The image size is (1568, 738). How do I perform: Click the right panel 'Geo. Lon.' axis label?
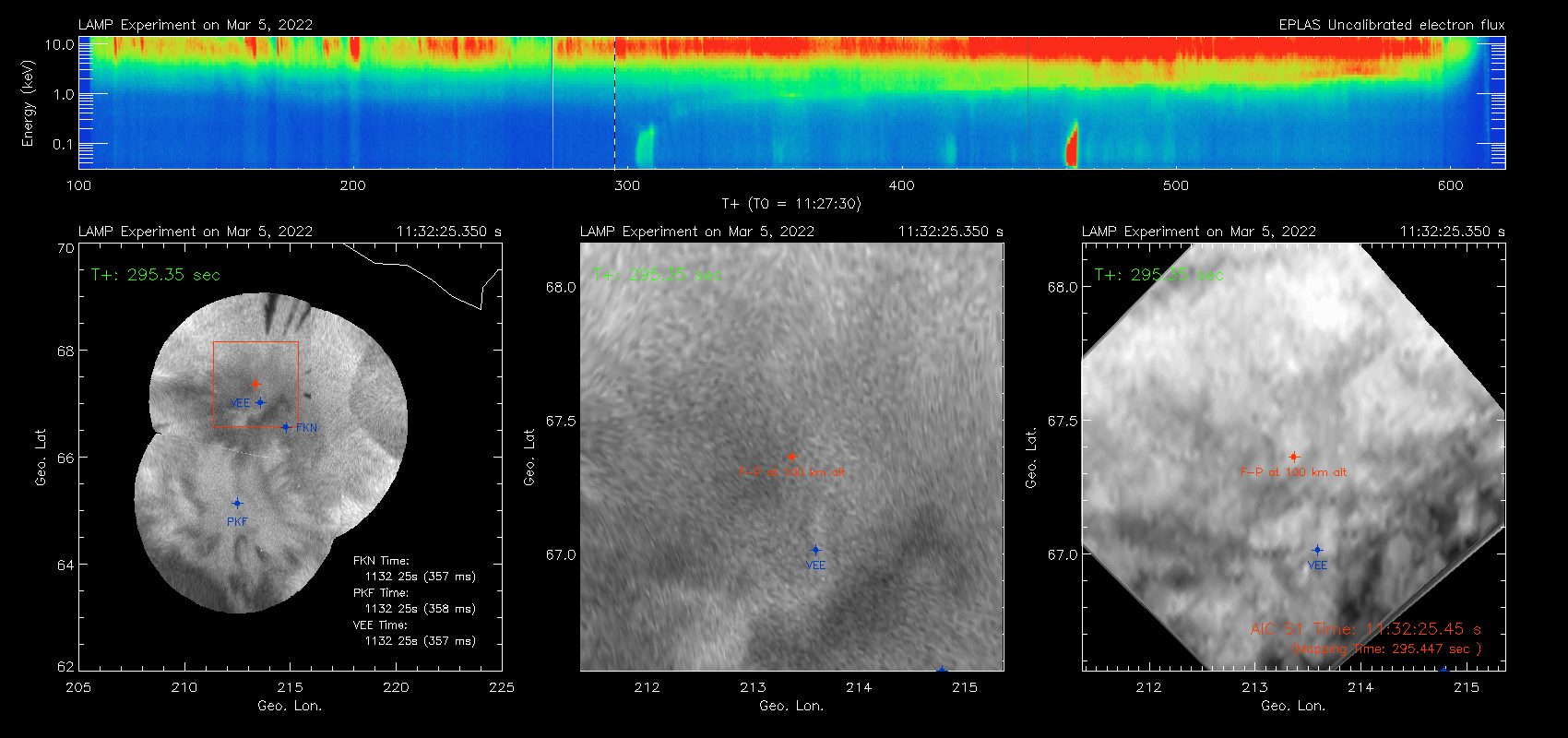[x=1293, y=706]
